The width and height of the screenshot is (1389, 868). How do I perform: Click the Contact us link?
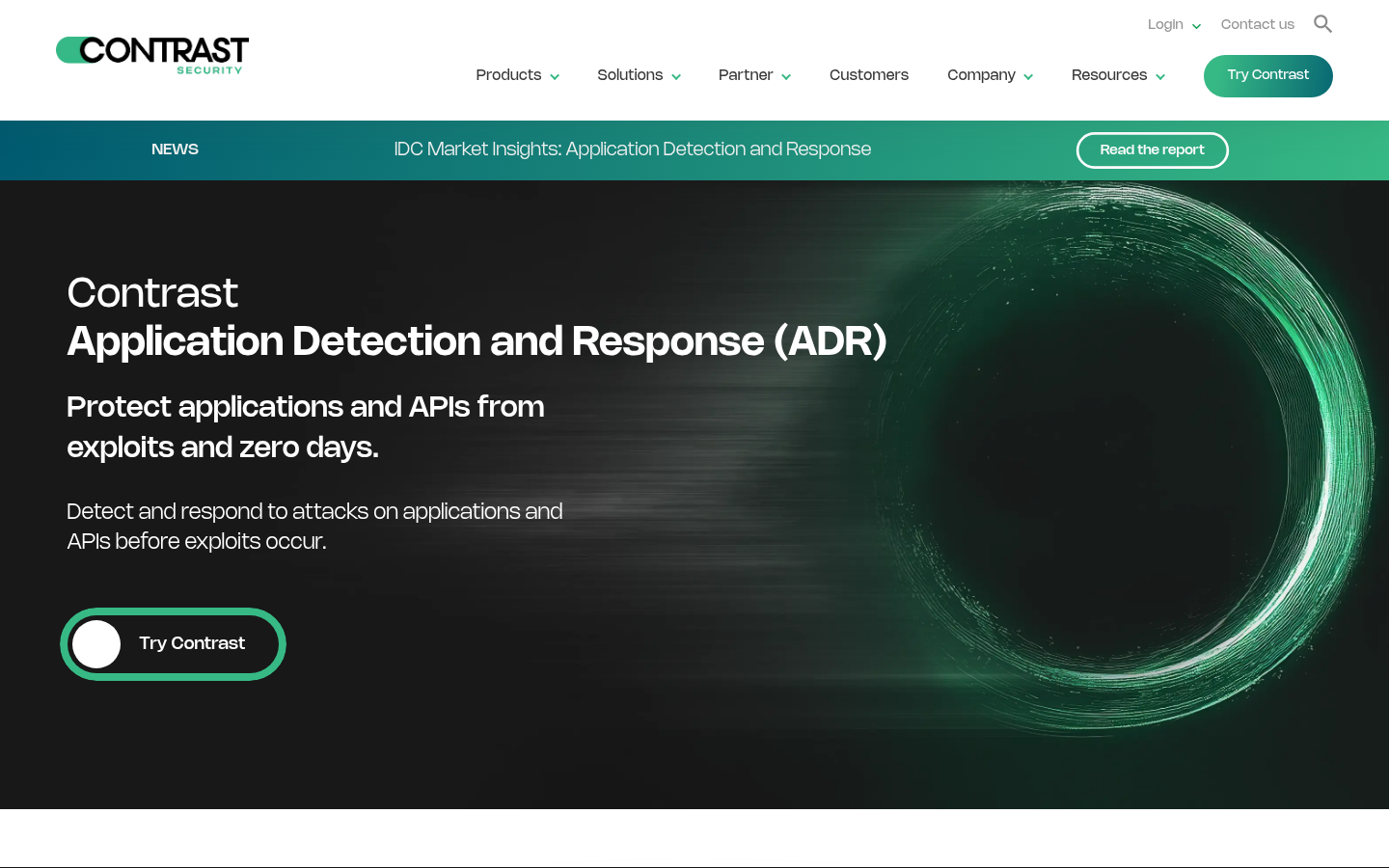(x=1258, y=24)
